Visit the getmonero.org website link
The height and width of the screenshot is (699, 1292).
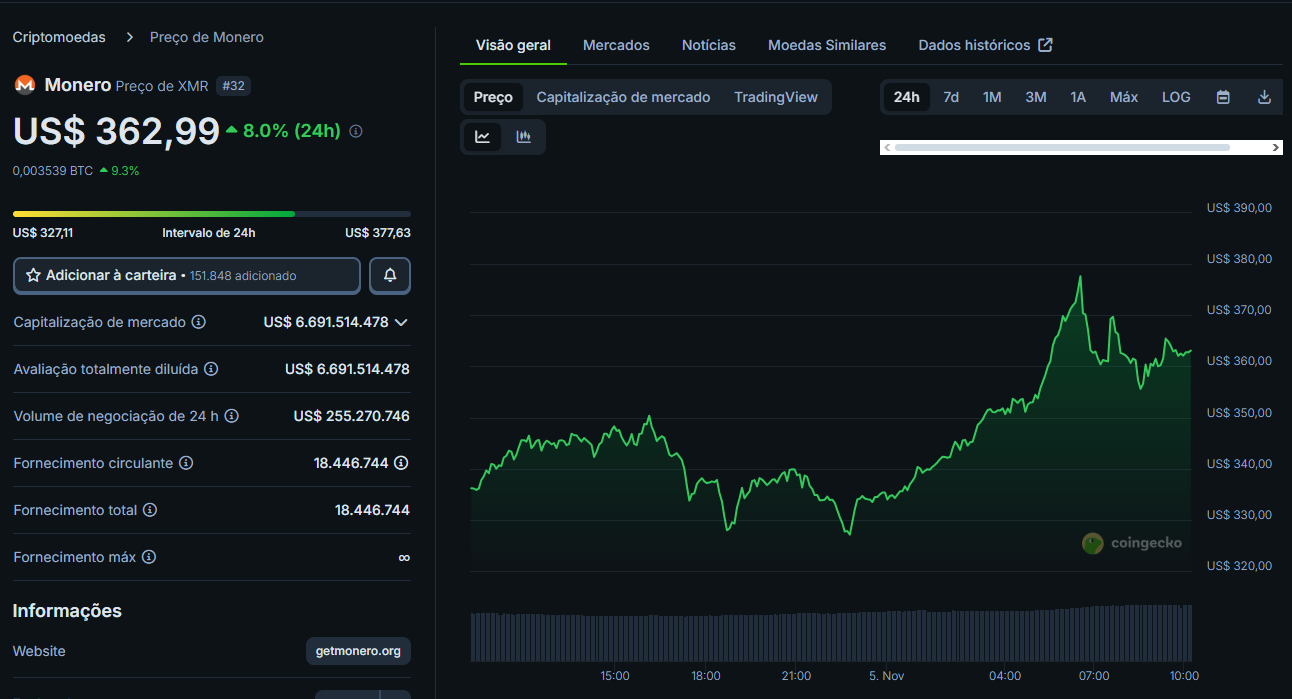tap(358, 651)
